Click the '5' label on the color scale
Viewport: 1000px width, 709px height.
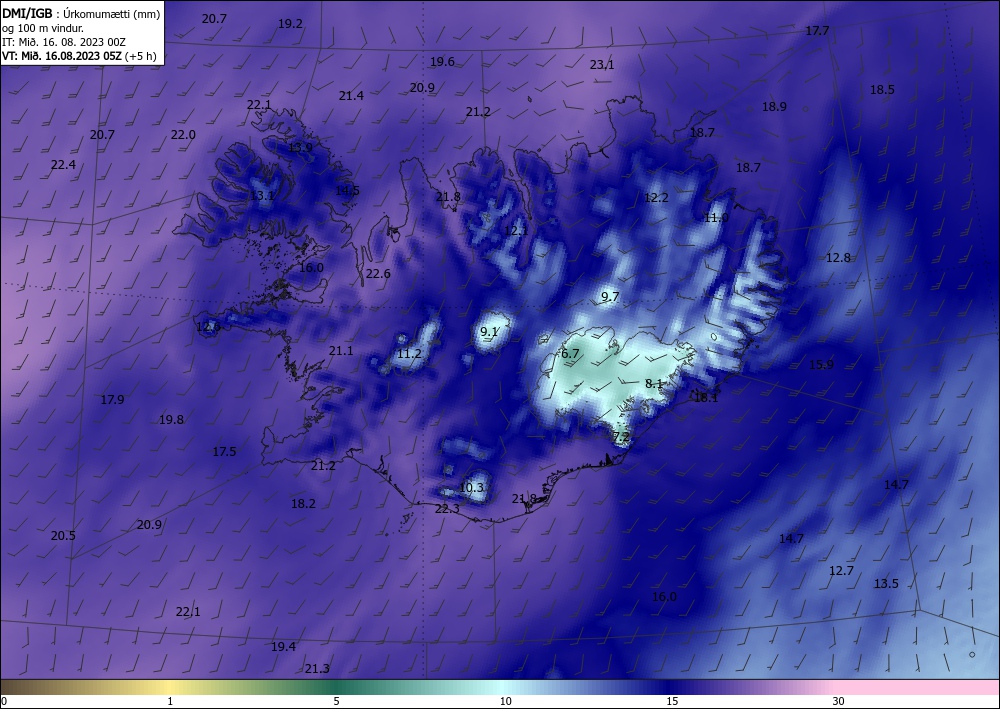tap(336, 701)
